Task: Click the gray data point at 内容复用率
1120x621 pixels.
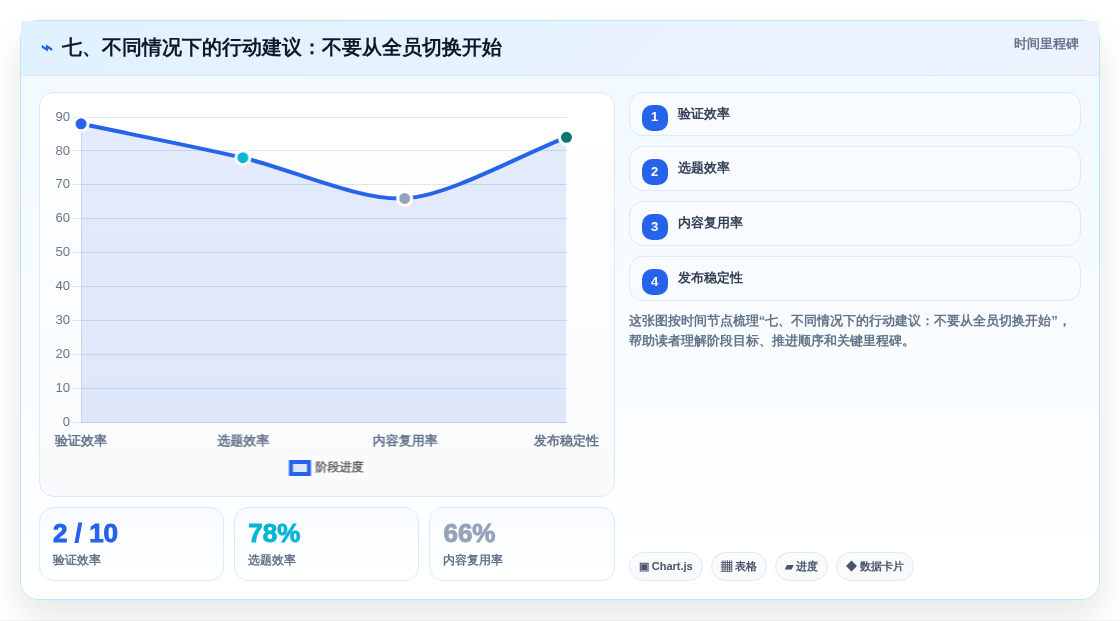Action: click(x=404, y=199)
